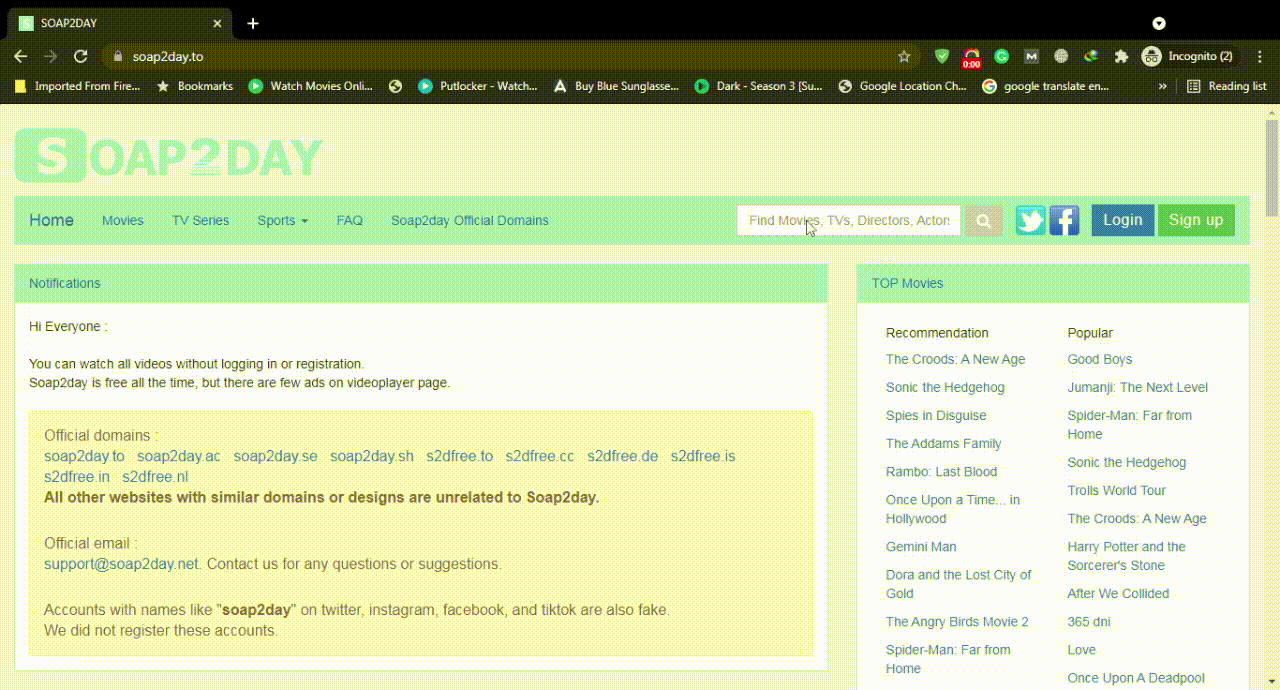Show more bookmarks chevron
Screen dimensions: 1280x690
pyautogui.click(x=1162, y=86)
